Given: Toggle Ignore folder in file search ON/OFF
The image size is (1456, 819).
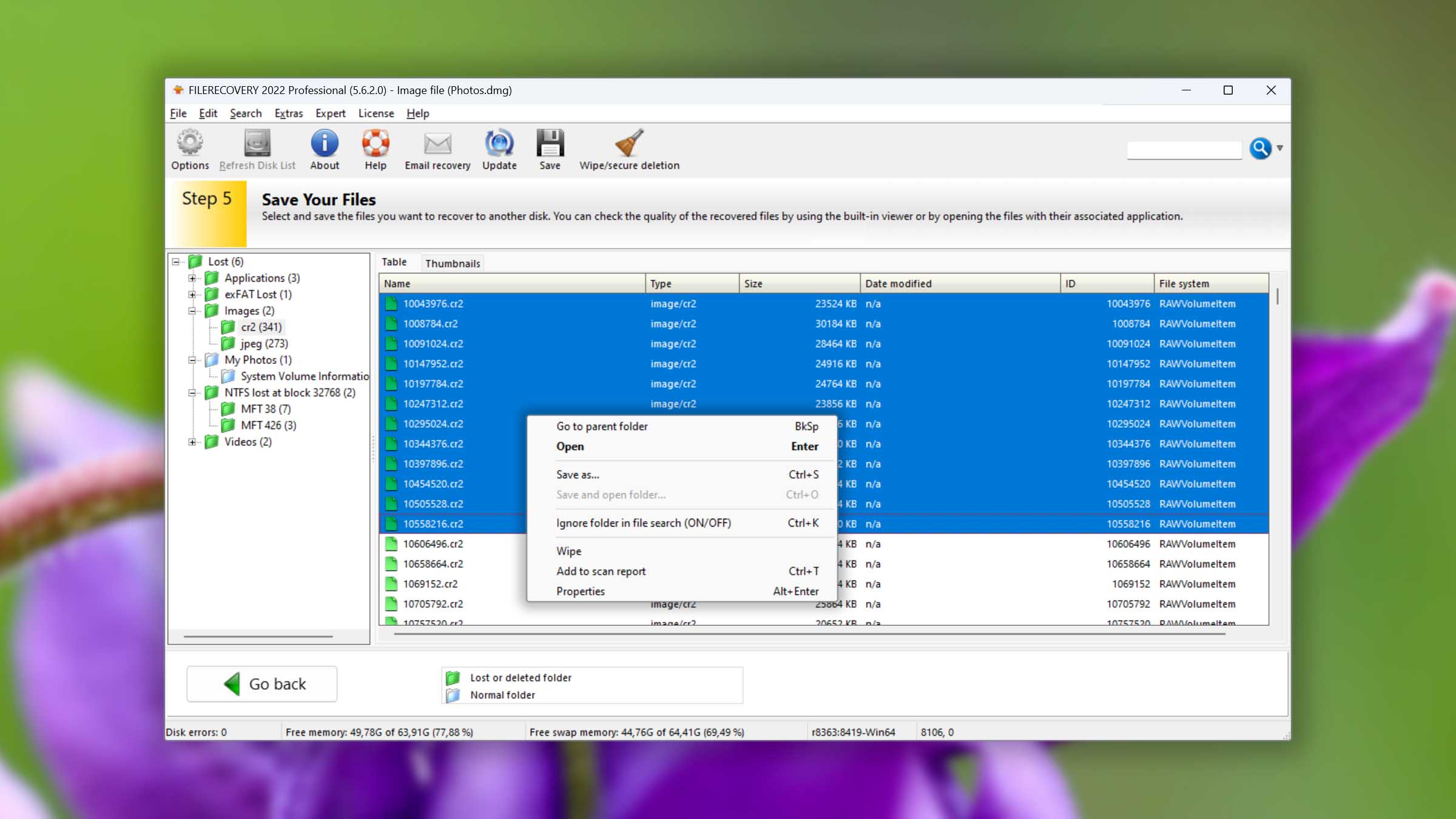Looking at the screenshot, I should coord(644,522).
